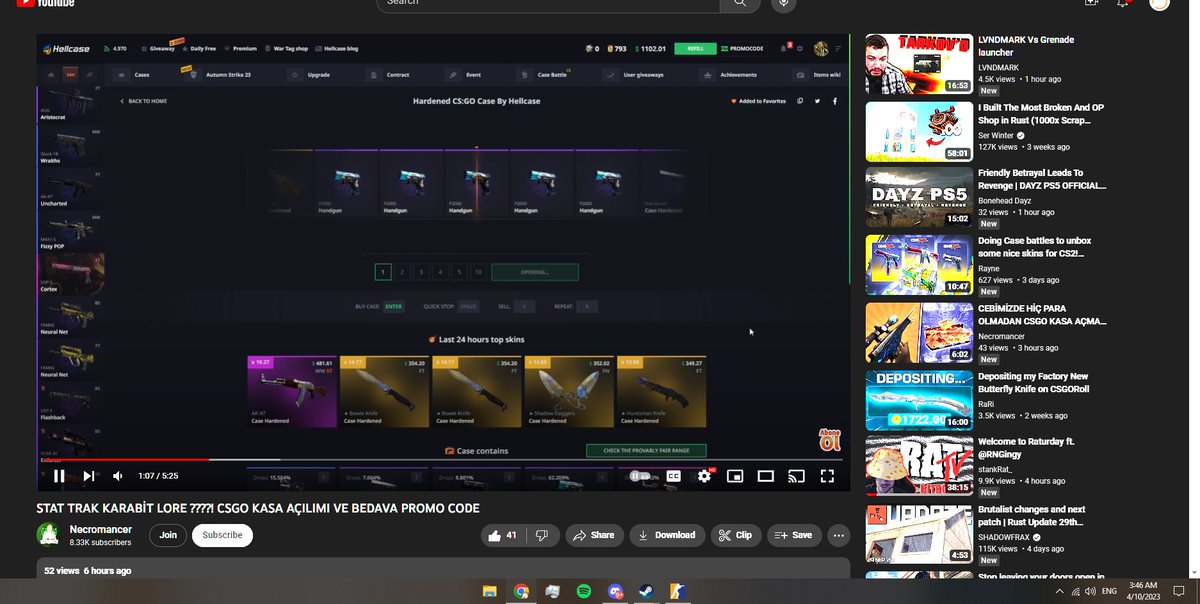Open YouTube notifications bell
The height and width of the screenshot is (604, 1200).
tap(1125, 3)
